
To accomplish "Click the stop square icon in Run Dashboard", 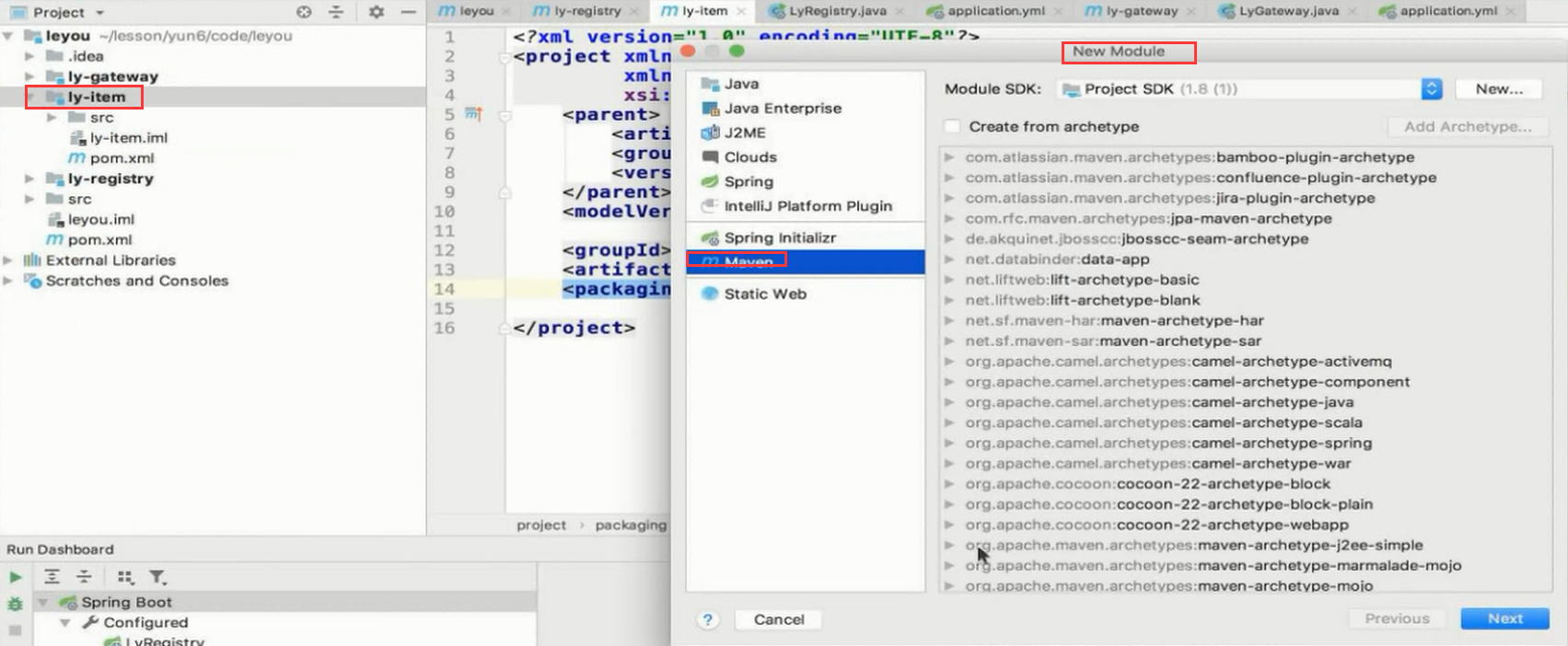I will pyautogui.click(x=15, y=630).
